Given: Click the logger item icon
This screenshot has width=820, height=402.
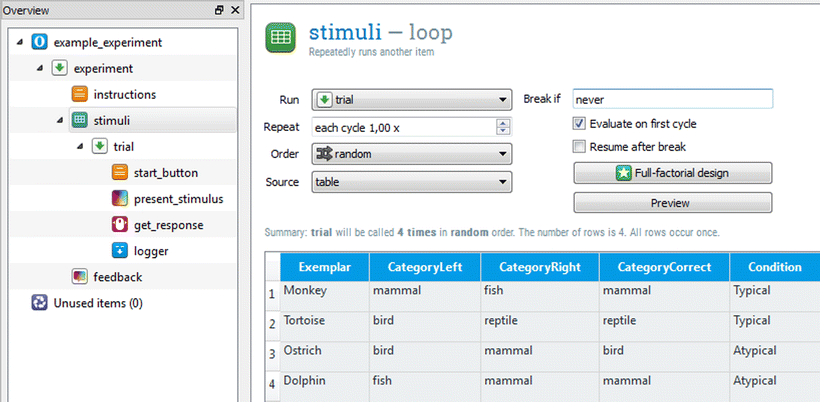Looking at the screenshot, I should 120,251.
